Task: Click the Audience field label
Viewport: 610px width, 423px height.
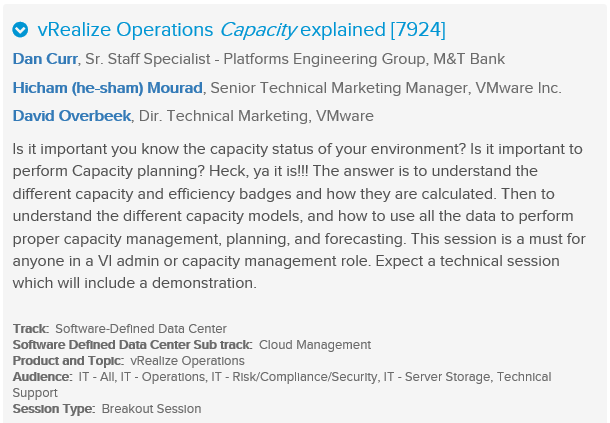Action: (42, 377)
